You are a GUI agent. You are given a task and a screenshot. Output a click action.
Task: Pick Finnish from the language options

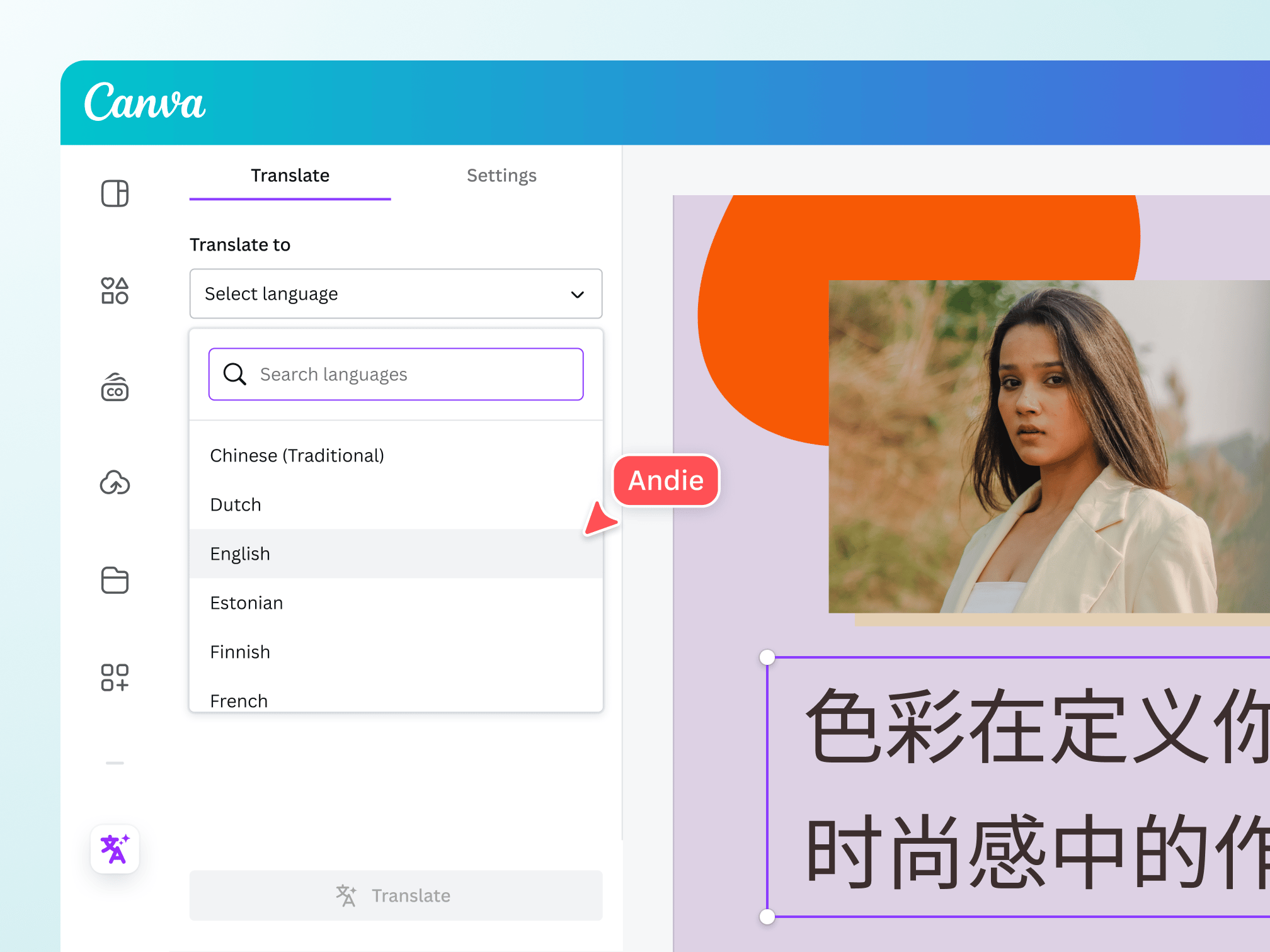point(240,652)
